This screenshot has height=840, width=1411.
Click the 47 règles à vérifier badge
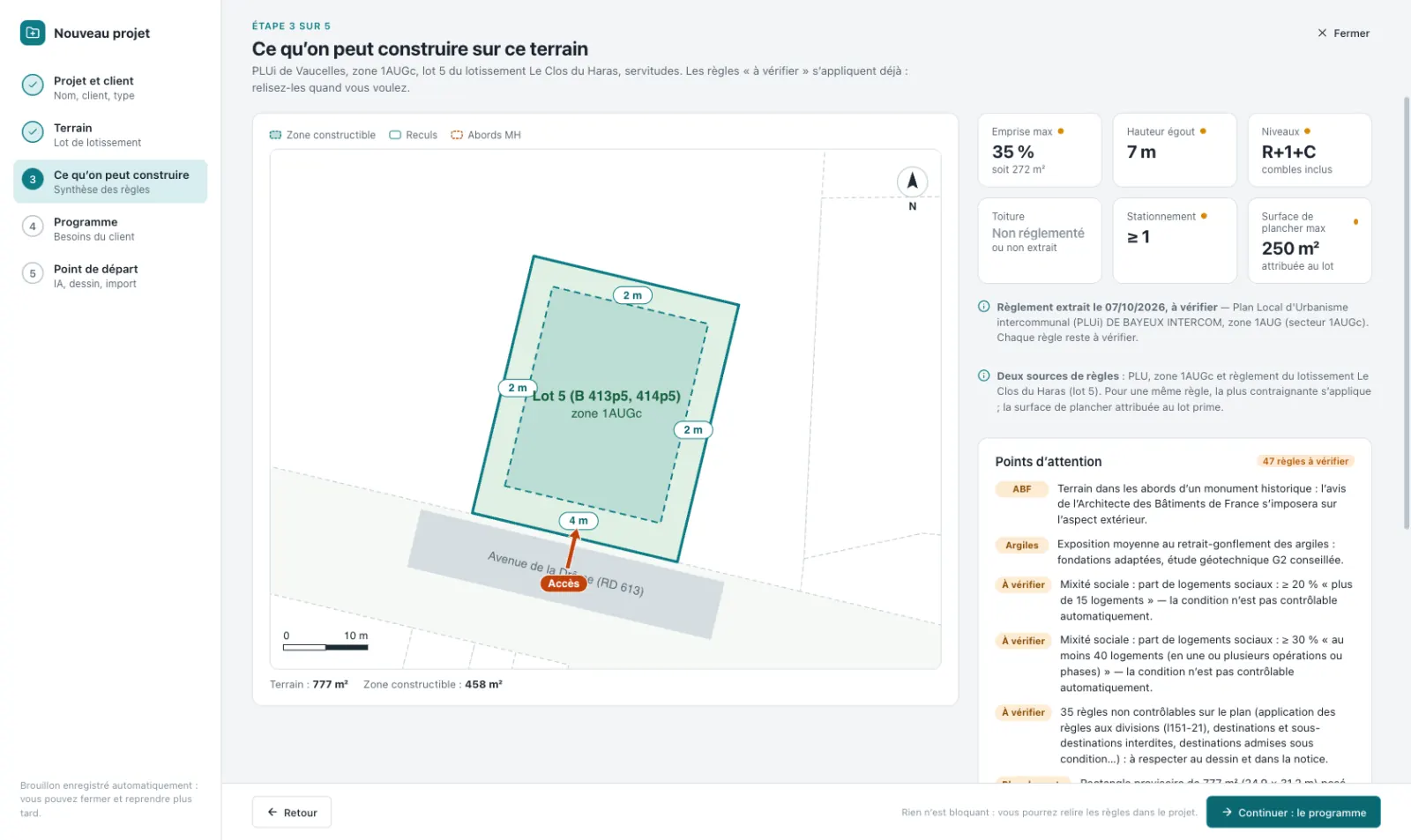point(1305,461)
